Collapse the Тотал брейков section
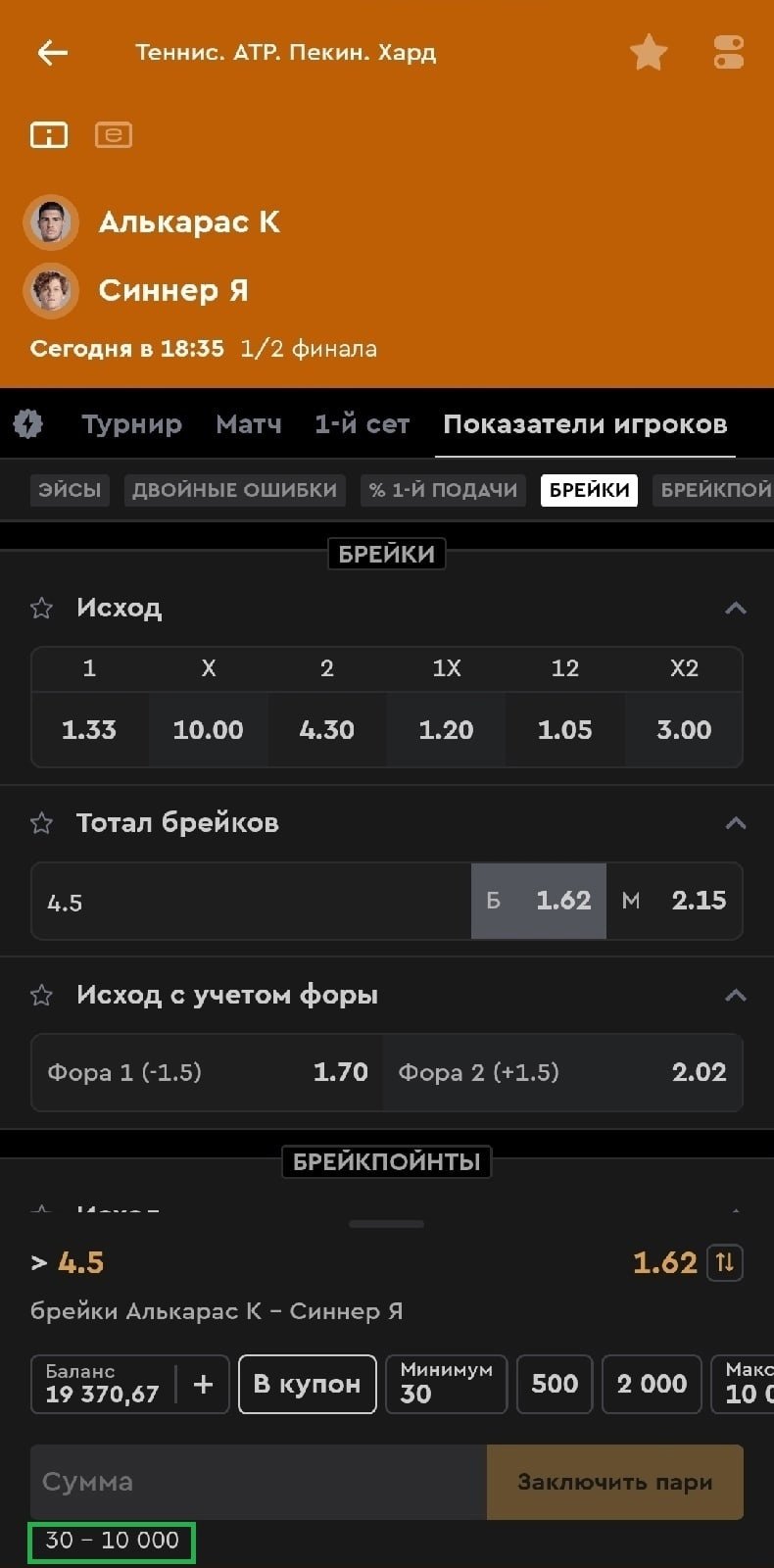This screenshot has height=1568, width=774. click(x=735, y=823)
